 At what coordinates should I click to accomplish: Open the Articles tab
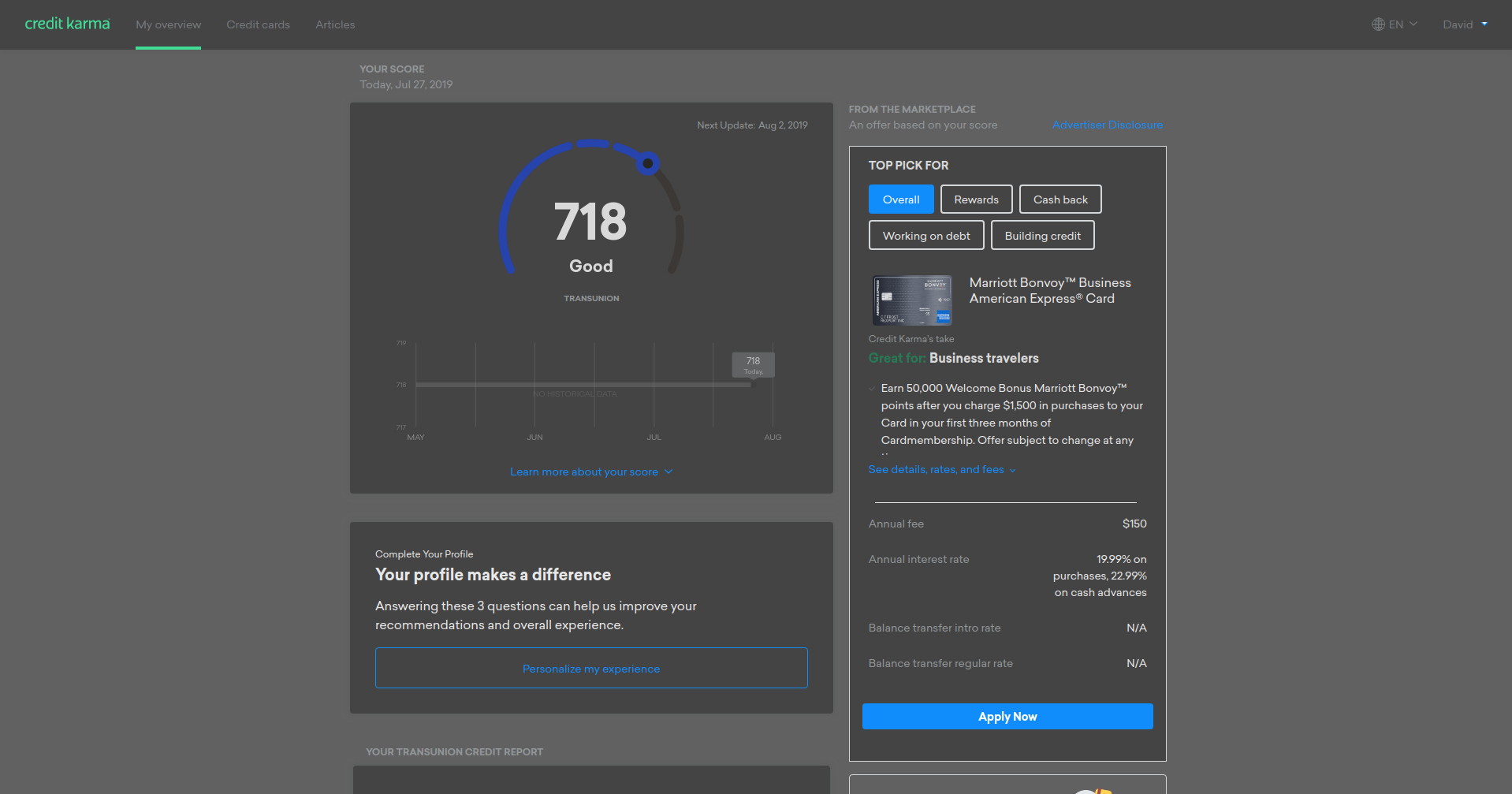[335, 24]
